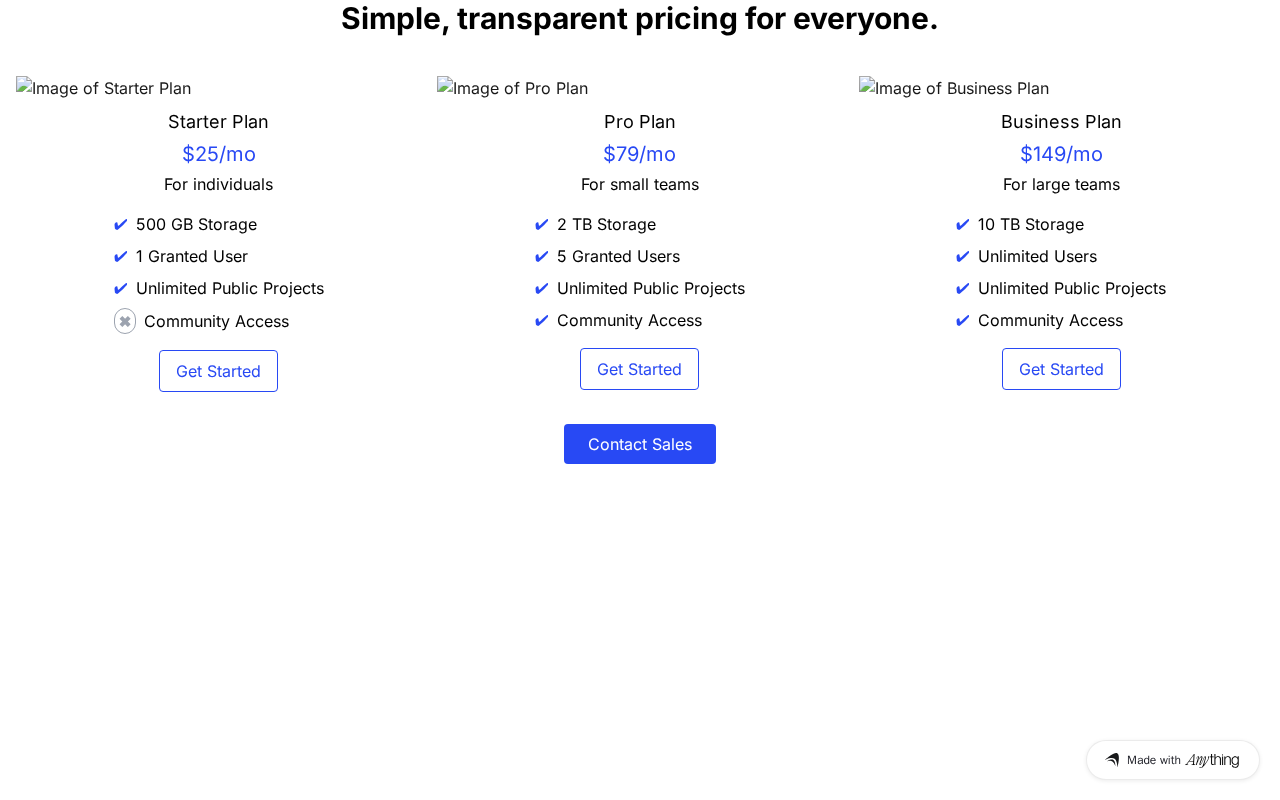Click the Contact Sales button

click(x=640, y=444)
